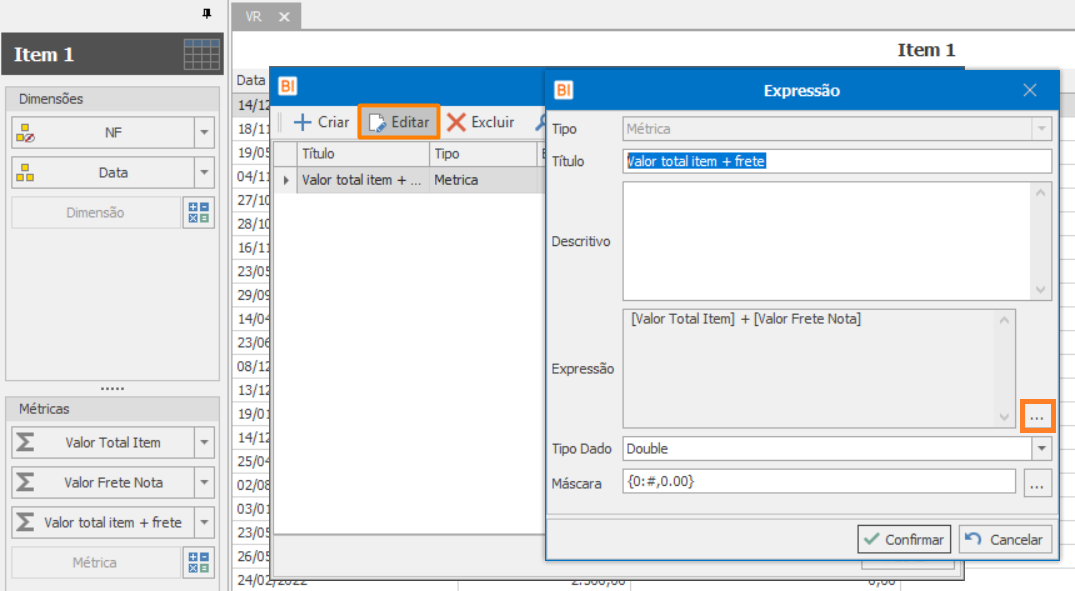1075x591 pixels.
Task: Click into the Descritivo text area
Action: 827,241
